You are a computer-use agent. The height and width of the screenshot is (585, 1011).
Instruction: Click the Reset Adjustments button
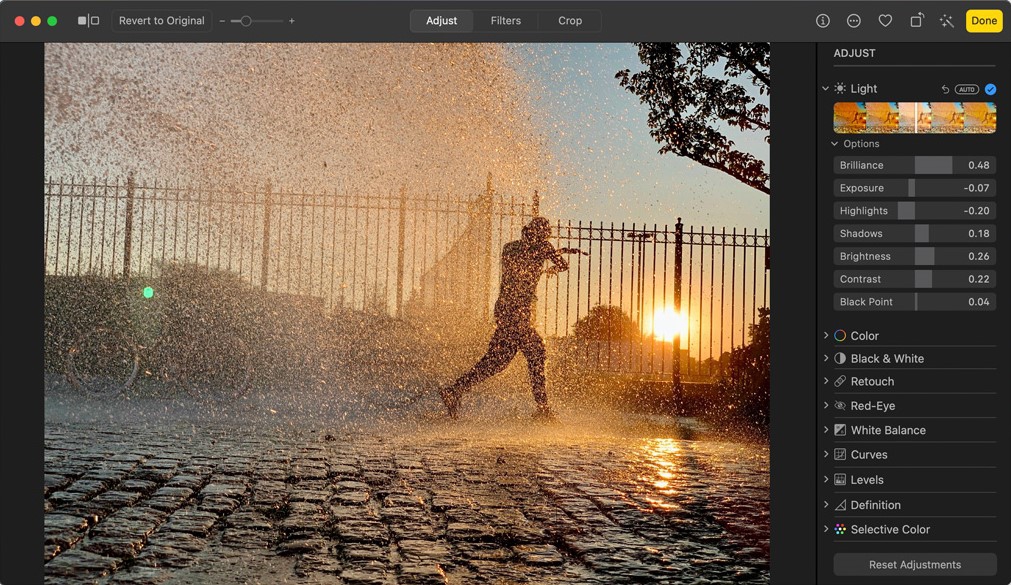(x=914, y=565)
